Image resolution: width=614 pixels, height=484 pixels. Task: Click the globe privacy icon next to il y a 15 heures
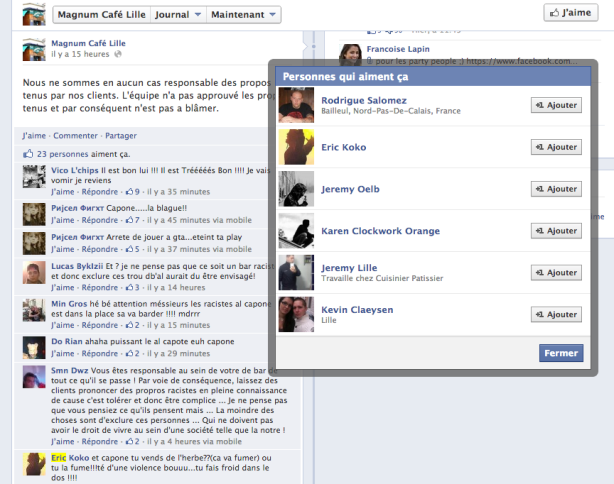coord(117,54)
